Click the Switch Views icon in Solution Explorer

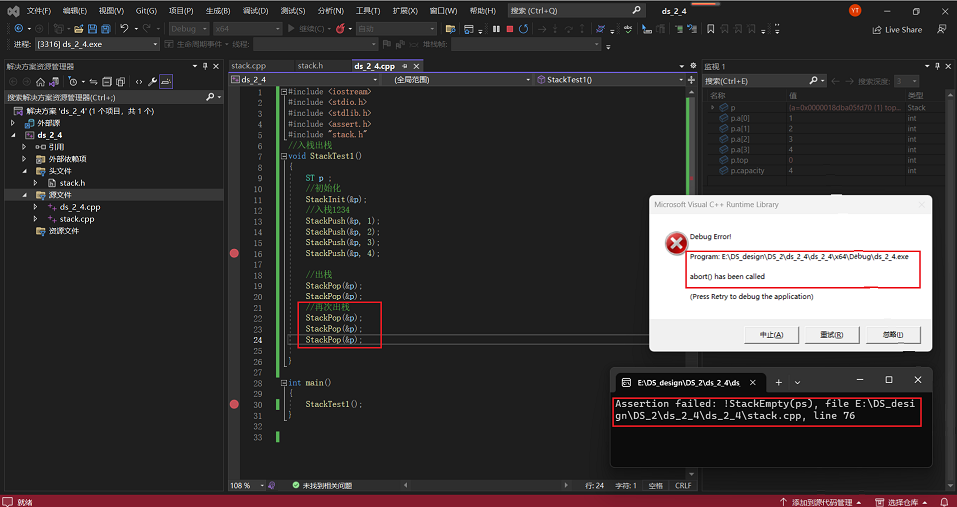(54, 82)
